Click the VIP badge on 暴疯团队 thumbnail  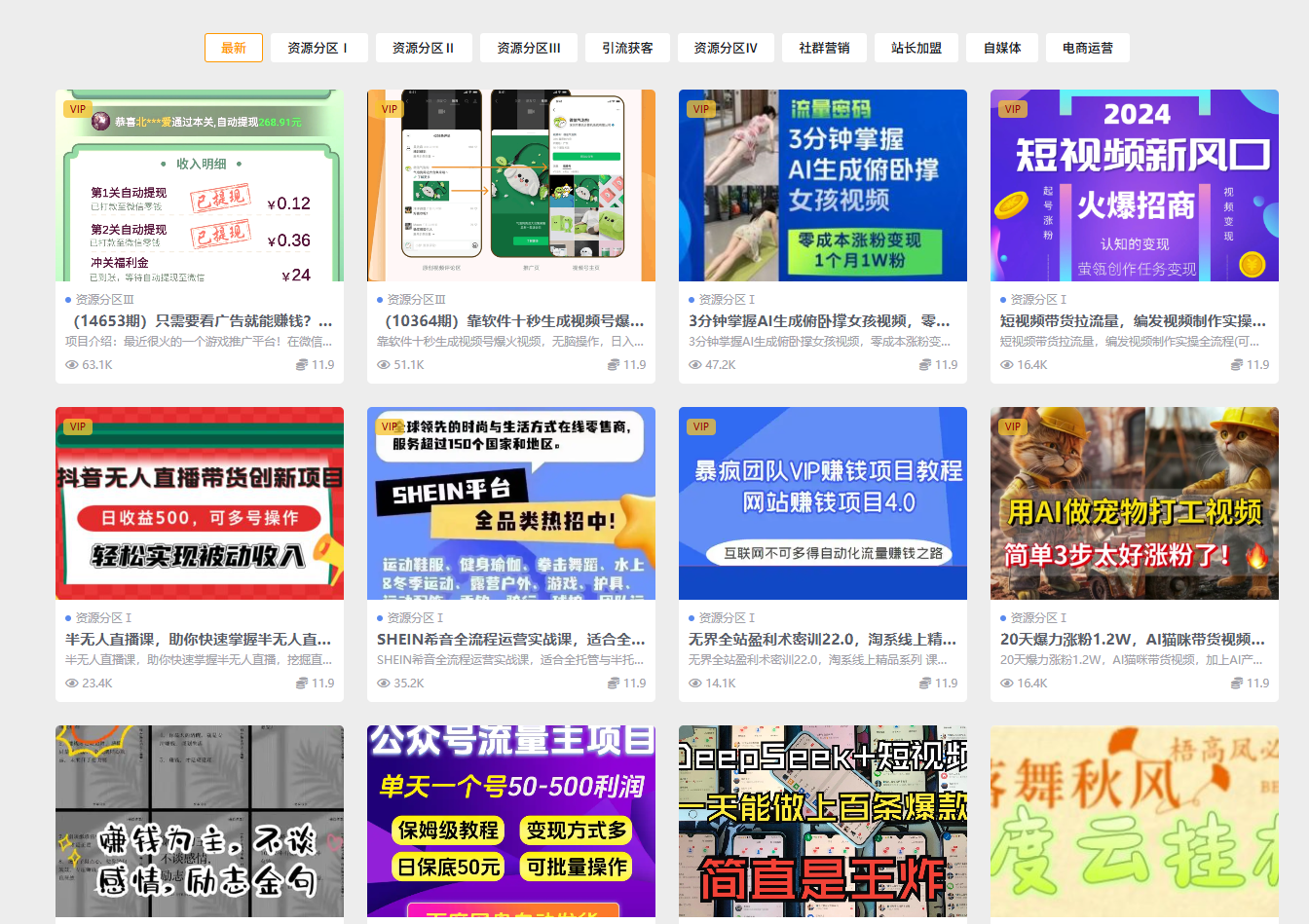click(x=701, y=426)
